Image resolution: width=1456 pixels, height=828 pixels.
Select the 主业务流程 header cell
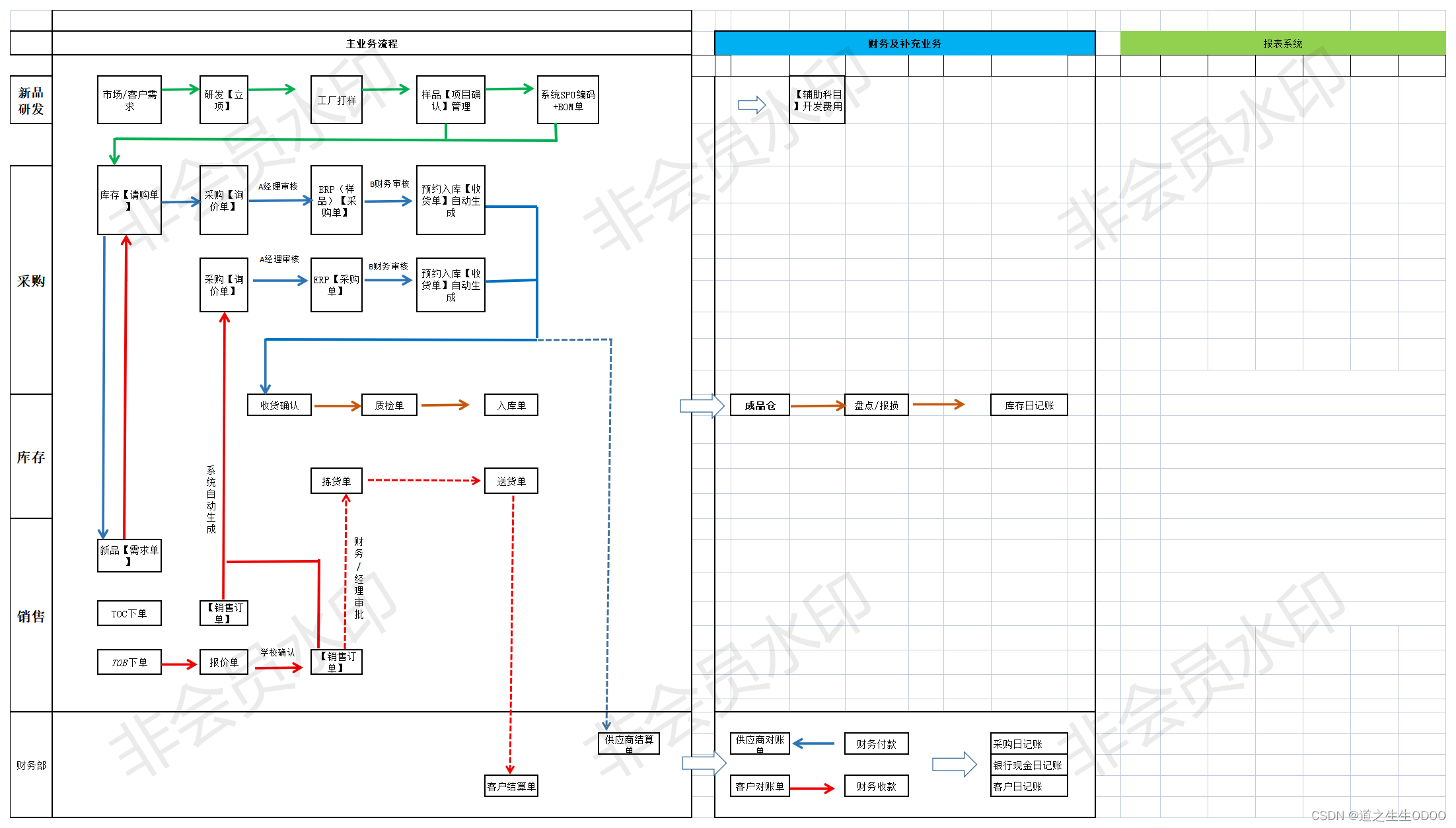click(x=371, y=44)
